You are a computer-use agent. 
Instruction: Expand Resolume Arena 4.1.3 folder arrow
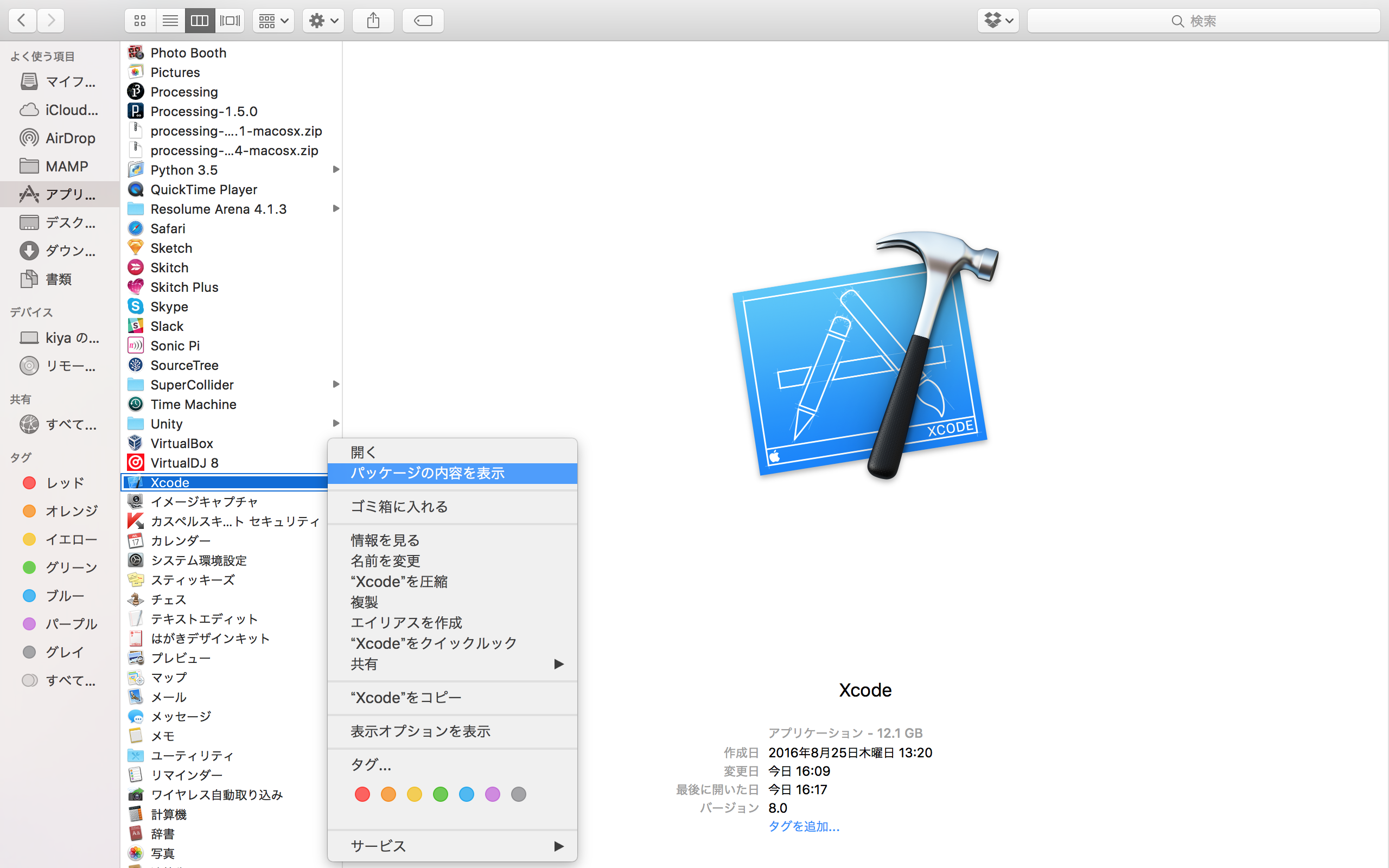point(336,208)
